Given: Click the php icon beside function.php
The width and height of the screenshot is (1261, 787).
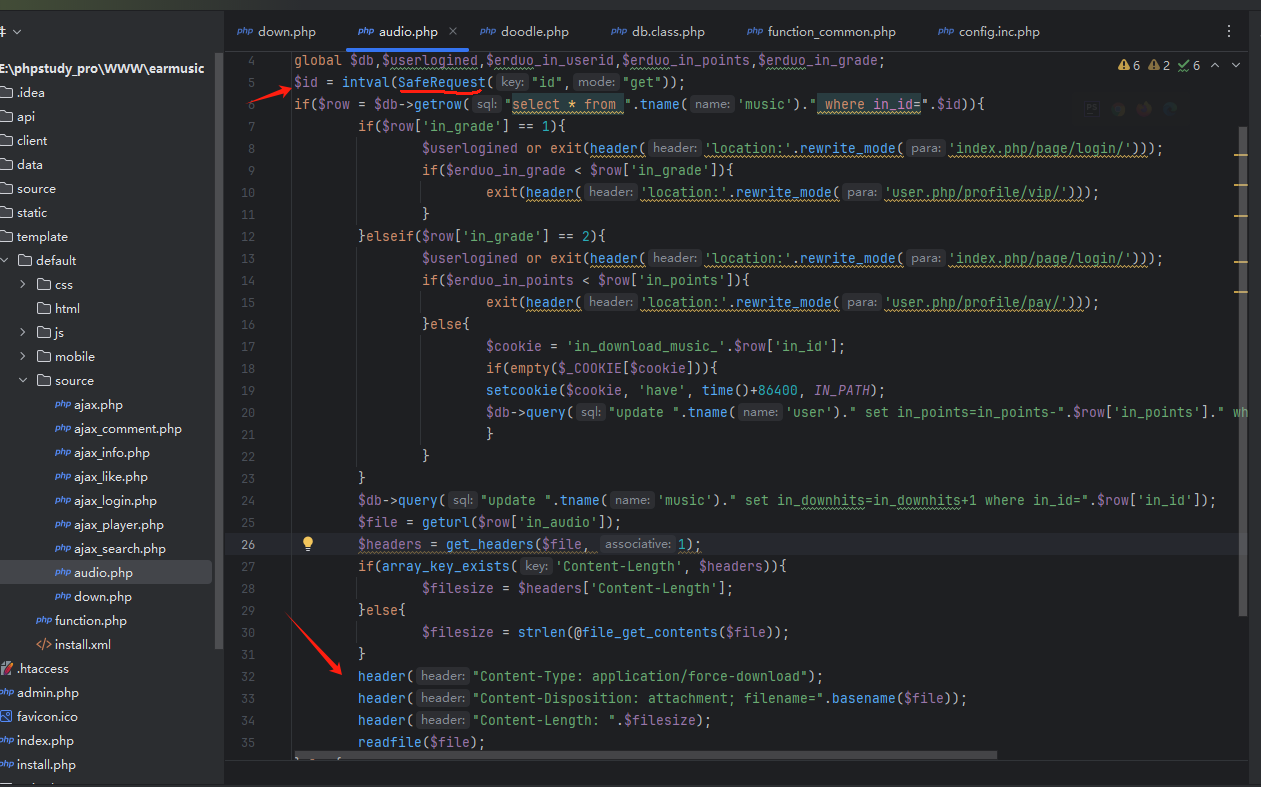Looking at the screenshot, I should [x=44, y=620].
